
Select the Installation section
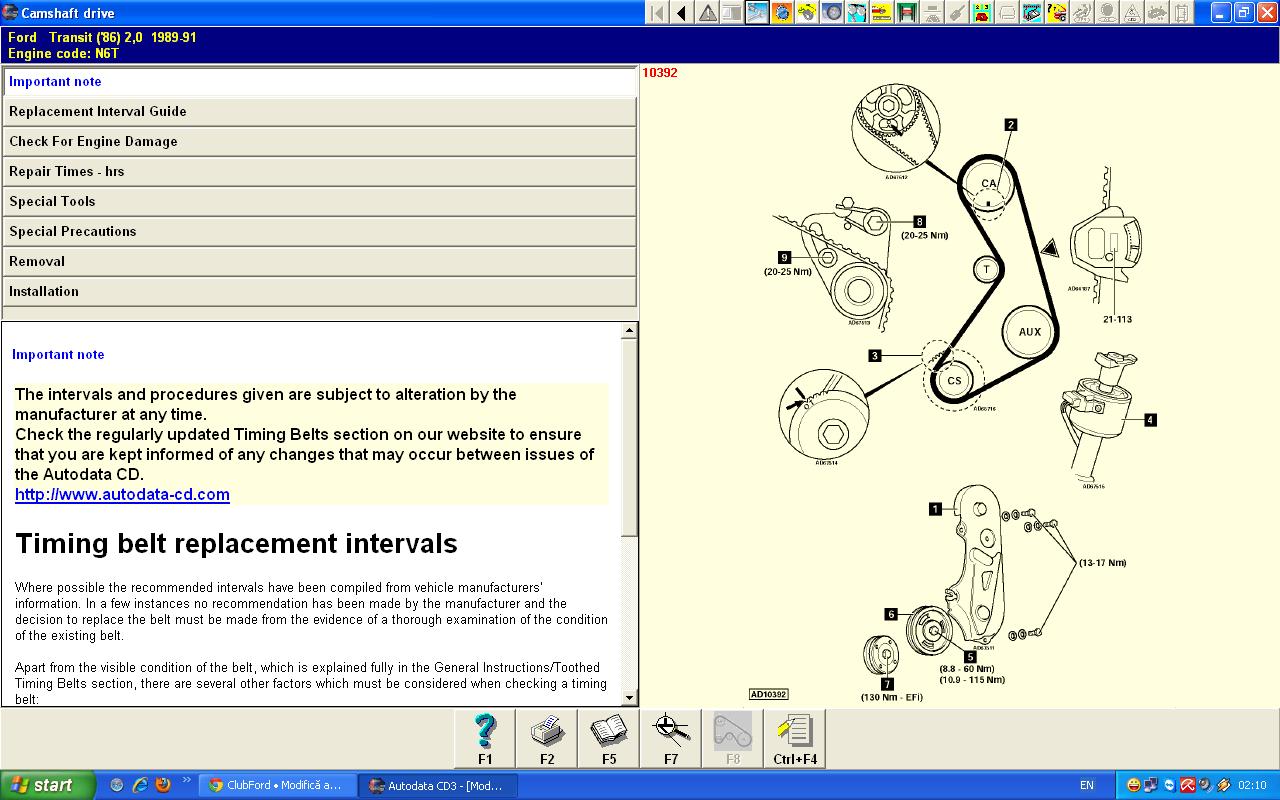[318, 292]
